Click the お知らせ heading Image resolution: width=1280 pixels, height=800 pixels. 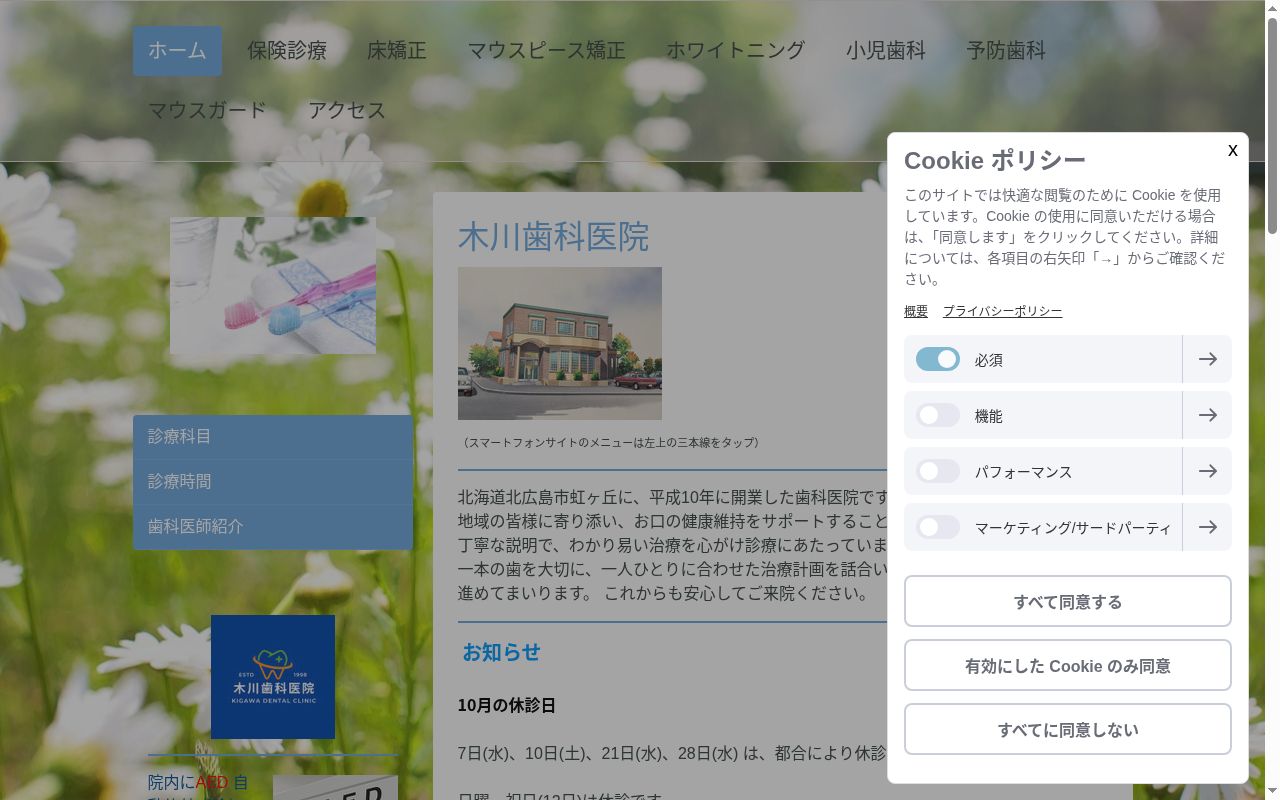pyautogui.click(x=501, y=652)
